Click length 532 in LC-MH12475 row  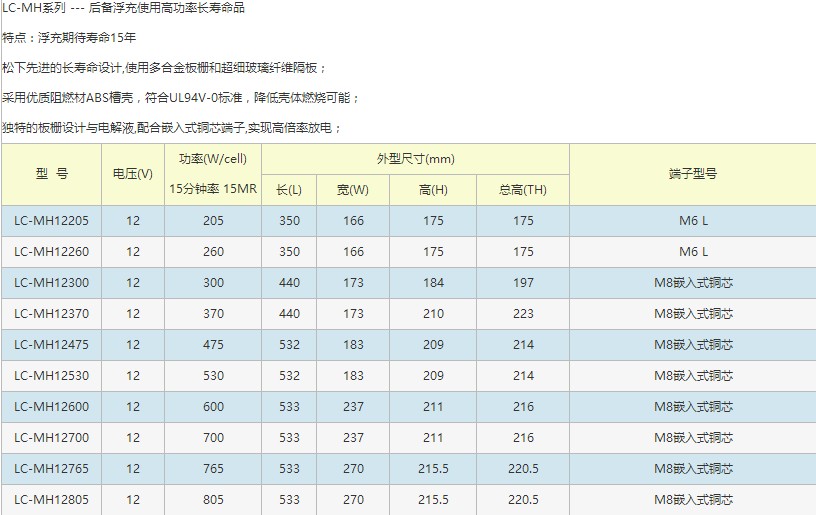point(289,344)
